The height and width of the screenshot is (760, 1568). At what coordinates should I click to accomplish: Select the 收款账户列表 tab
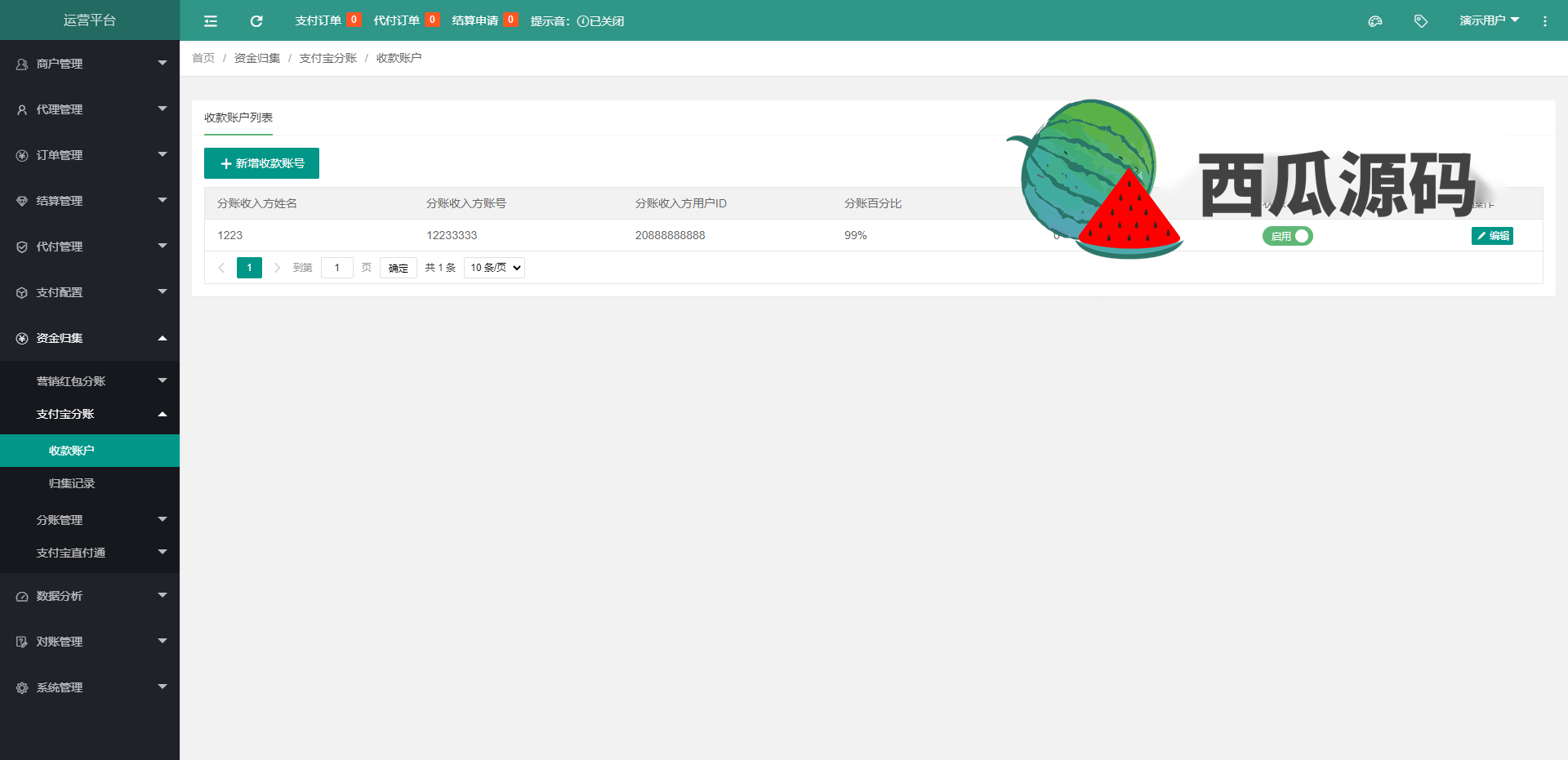click(238, 118)
